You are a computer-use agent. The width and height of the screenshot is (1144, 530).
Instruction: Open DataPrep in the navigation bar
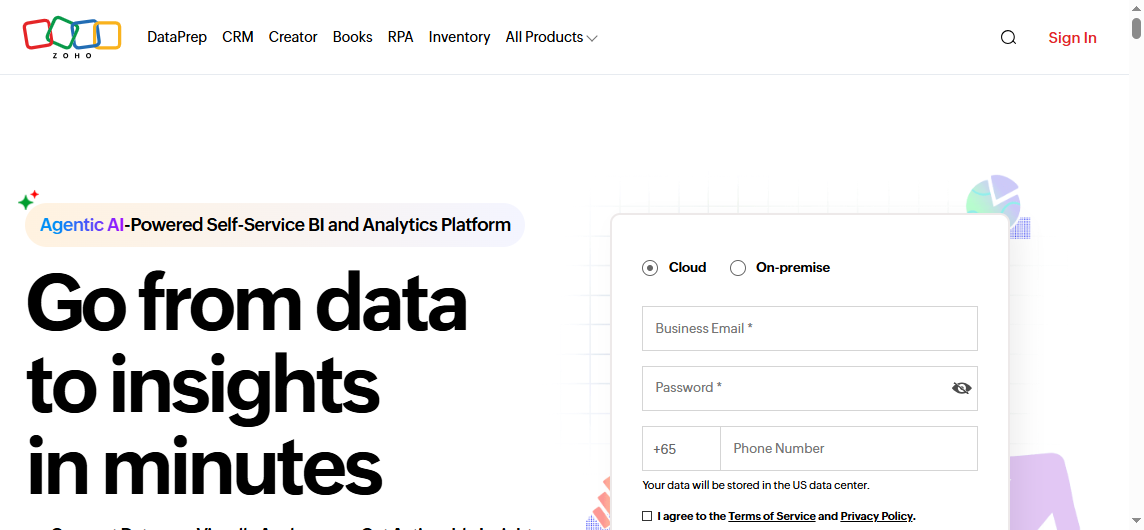pos(177,37)
